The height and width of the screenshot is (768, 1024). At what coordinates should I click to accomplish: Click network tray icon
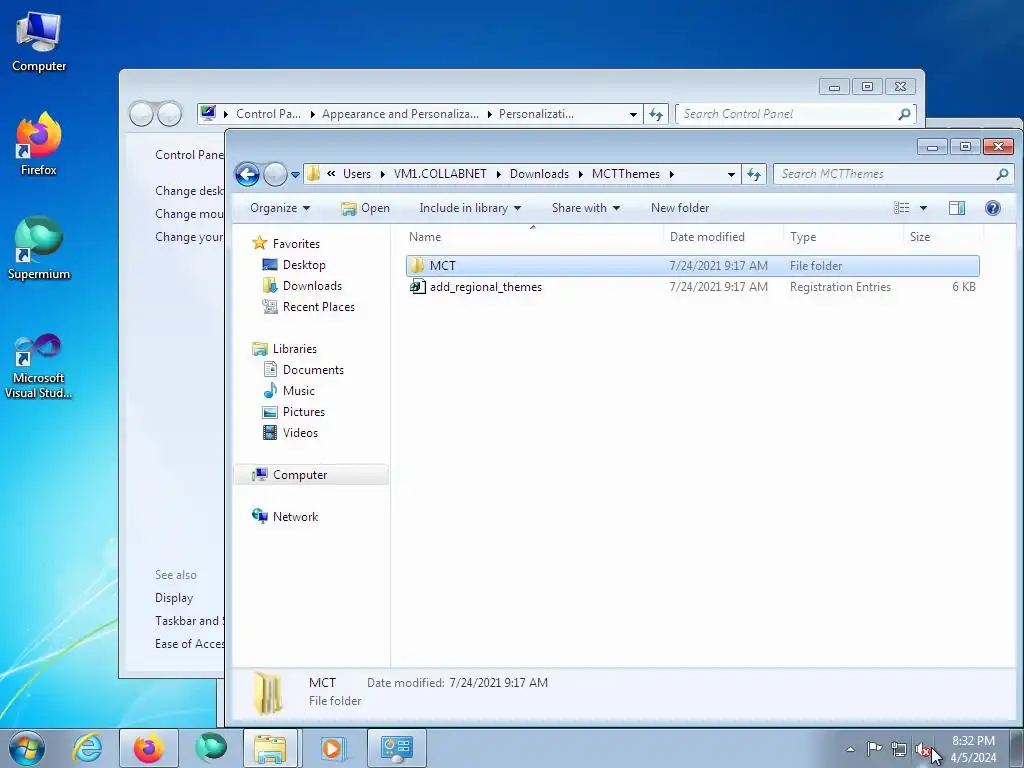click(x=899, y=749)
